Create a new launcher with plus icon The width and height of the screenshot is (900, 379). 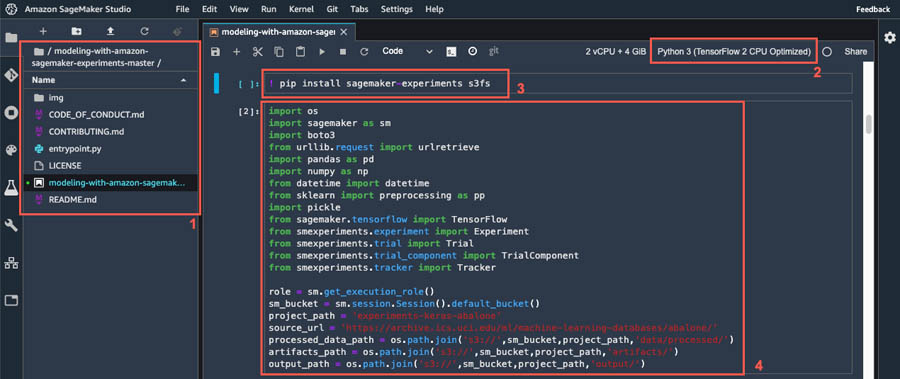(x=43, y=31)
